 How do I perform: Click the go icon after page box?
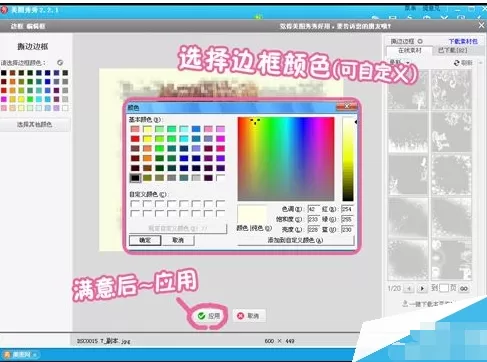(464, 288)
